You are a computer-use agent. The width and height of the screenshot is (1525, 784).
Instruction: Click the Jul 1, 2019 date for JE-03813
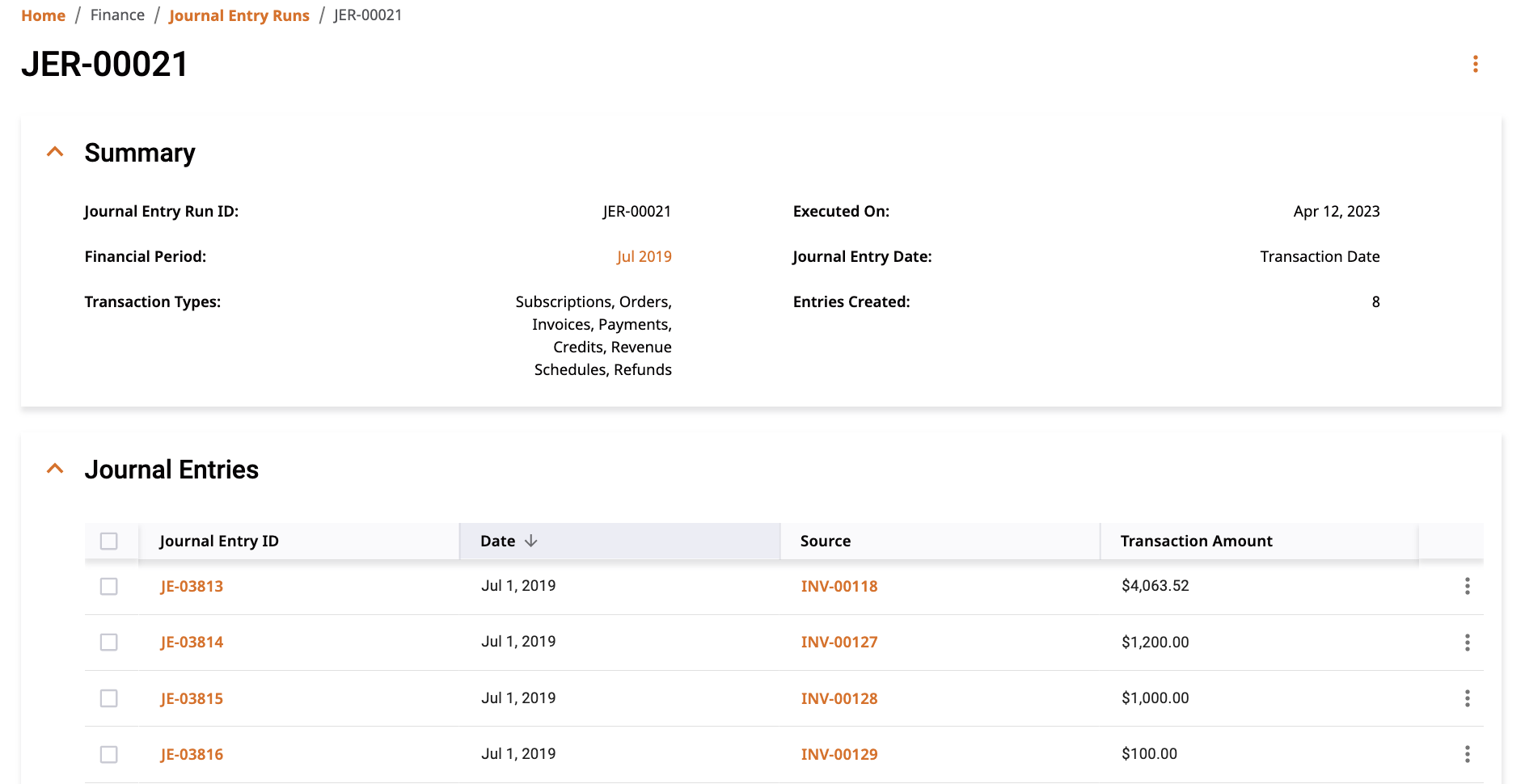pyautogui.click(x=518, y=586)
